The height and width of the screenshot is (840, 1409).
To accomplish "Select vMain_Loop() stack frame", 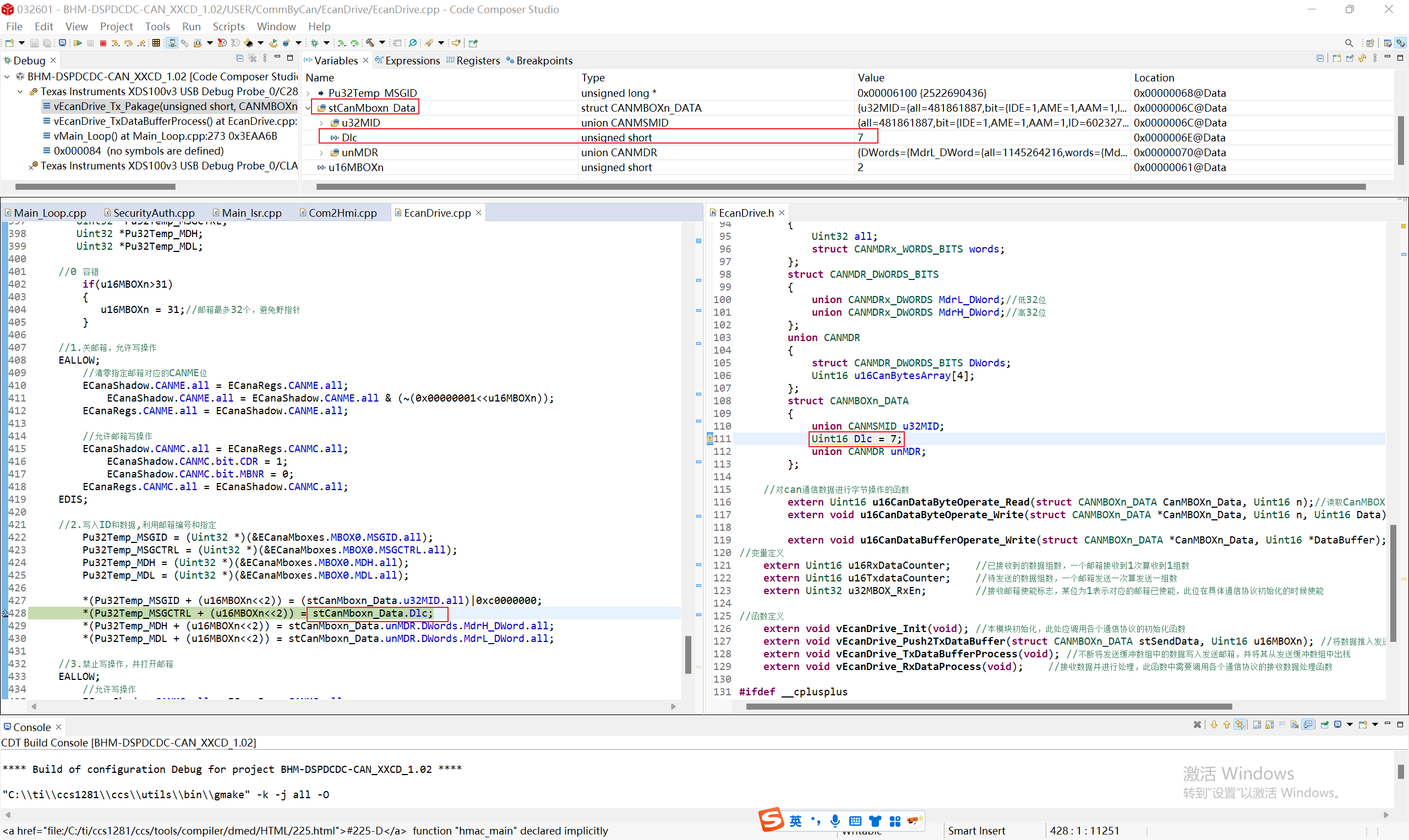I will tap(165, 136).
